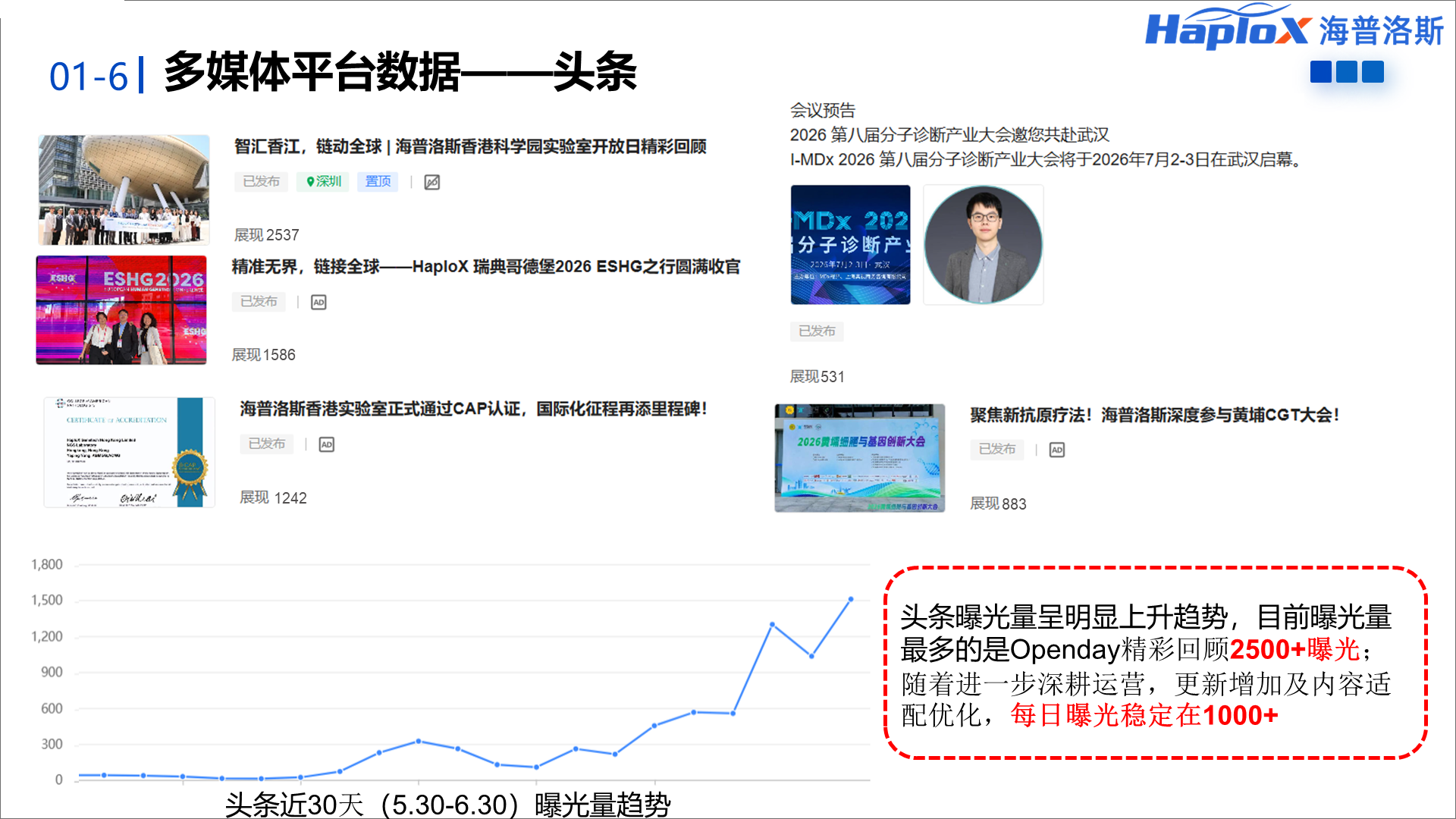The width and height of the screenshot is (1456, 819).
Task: Click the 展现 883 view count
Action: (x=998, y=504)
